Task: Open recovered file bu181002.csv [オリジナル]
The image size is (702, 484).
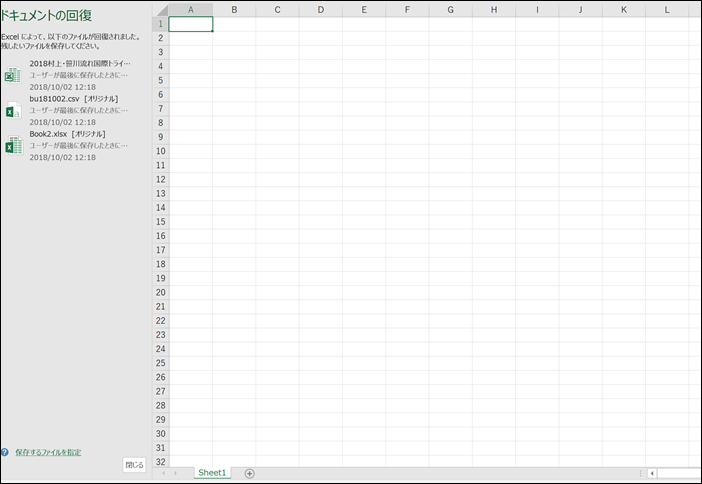Action: 74,99
